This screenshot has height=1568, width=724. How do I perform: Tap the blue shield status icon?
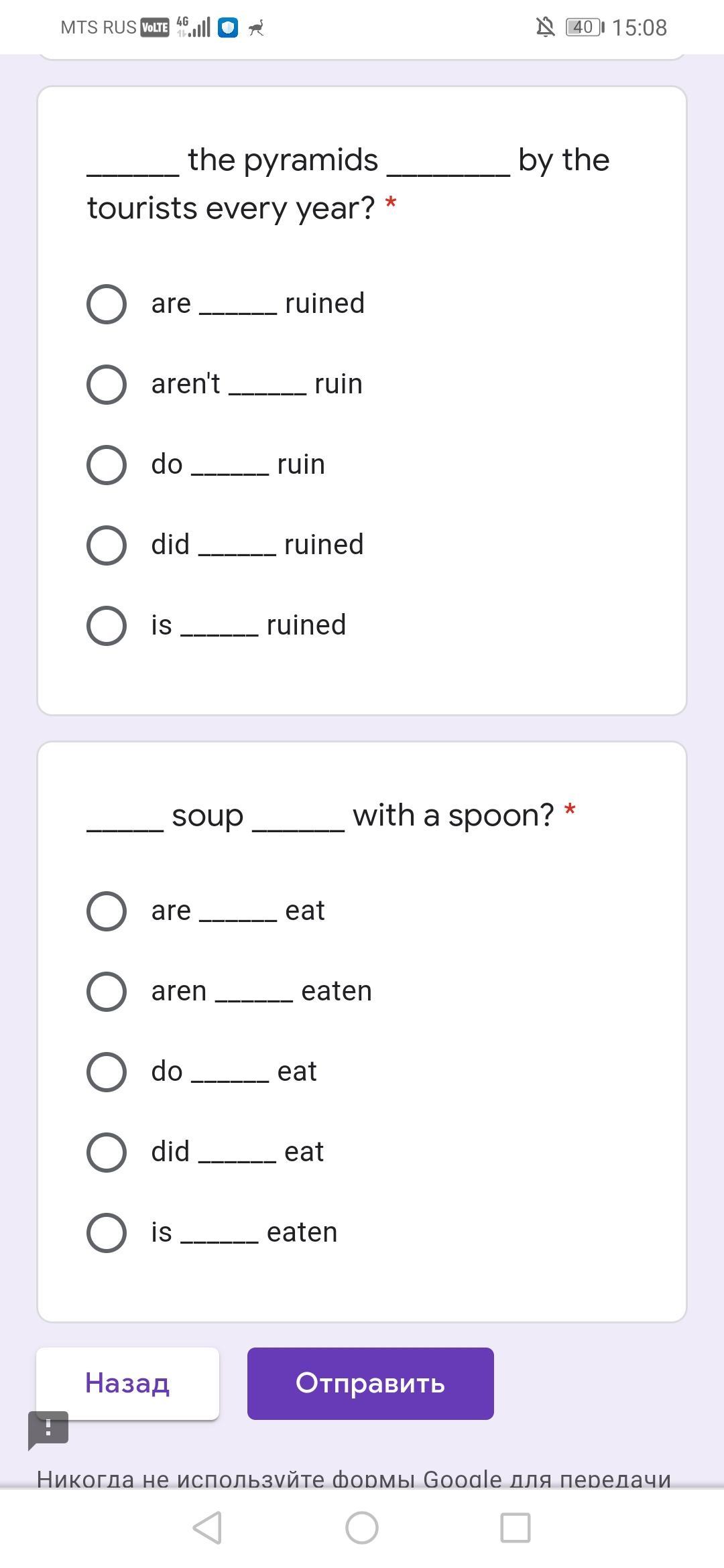pyautogui.click(x=228, y=27)
